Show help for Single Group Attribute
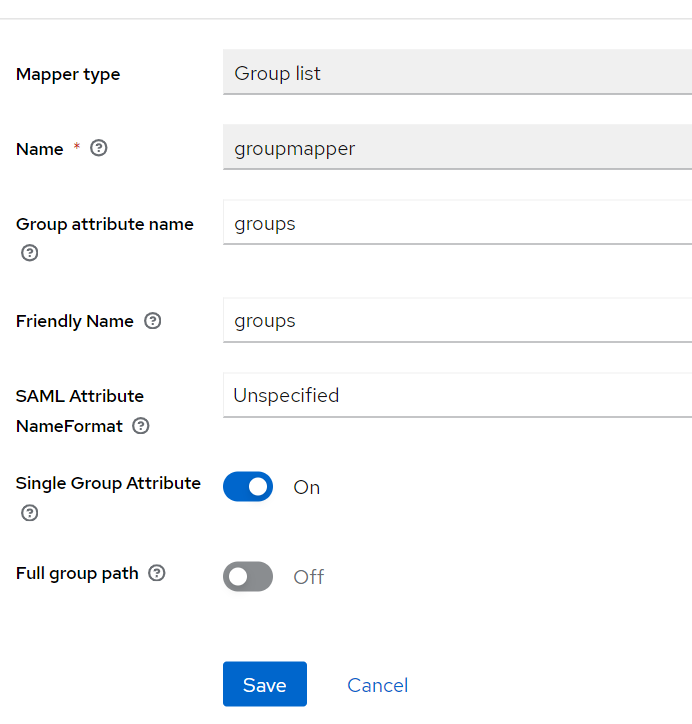Viewport: 692px width, 724px height. [30, 513]
